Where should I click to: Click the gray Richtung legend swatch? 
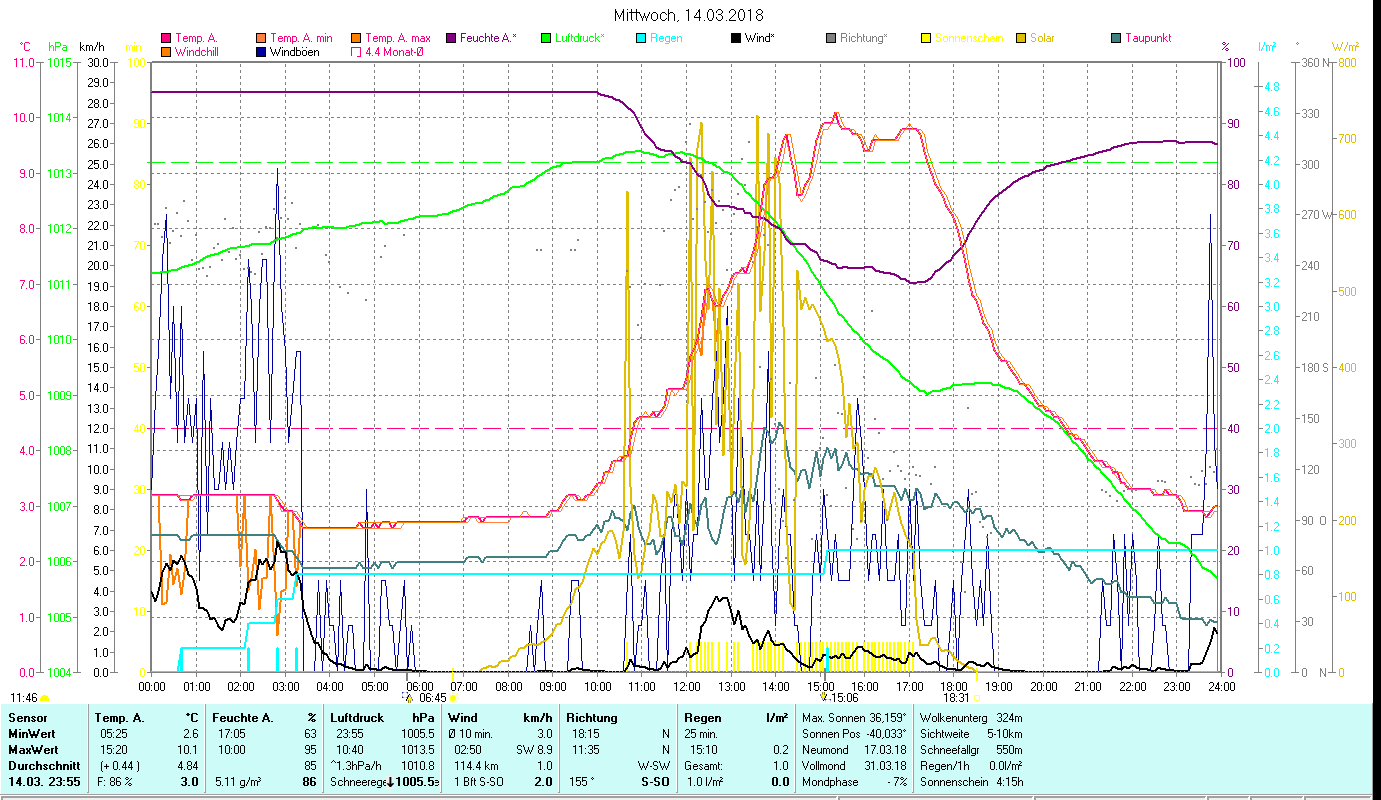(x=831, y=38)
